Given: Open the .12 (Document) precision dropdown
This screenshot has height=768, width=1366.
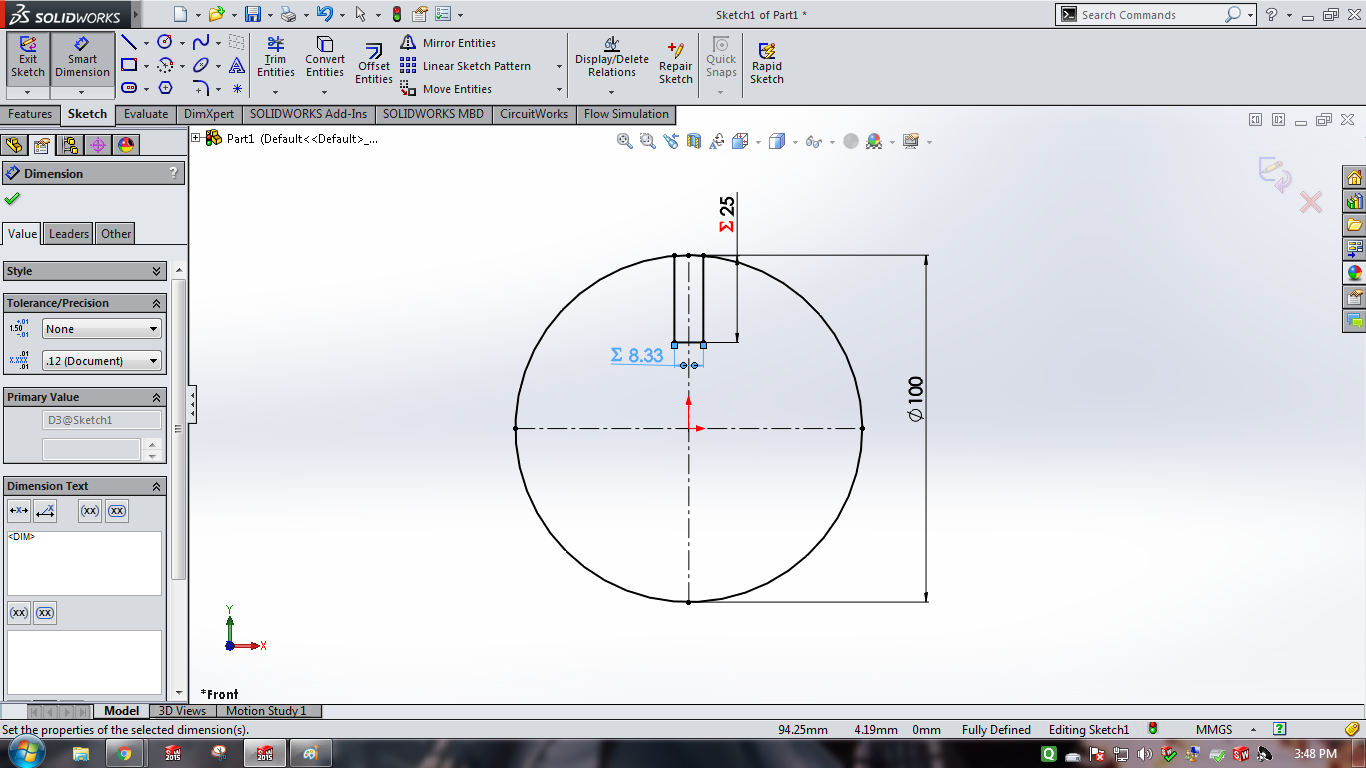Looking at the screenshot, I should click(101, 361).
